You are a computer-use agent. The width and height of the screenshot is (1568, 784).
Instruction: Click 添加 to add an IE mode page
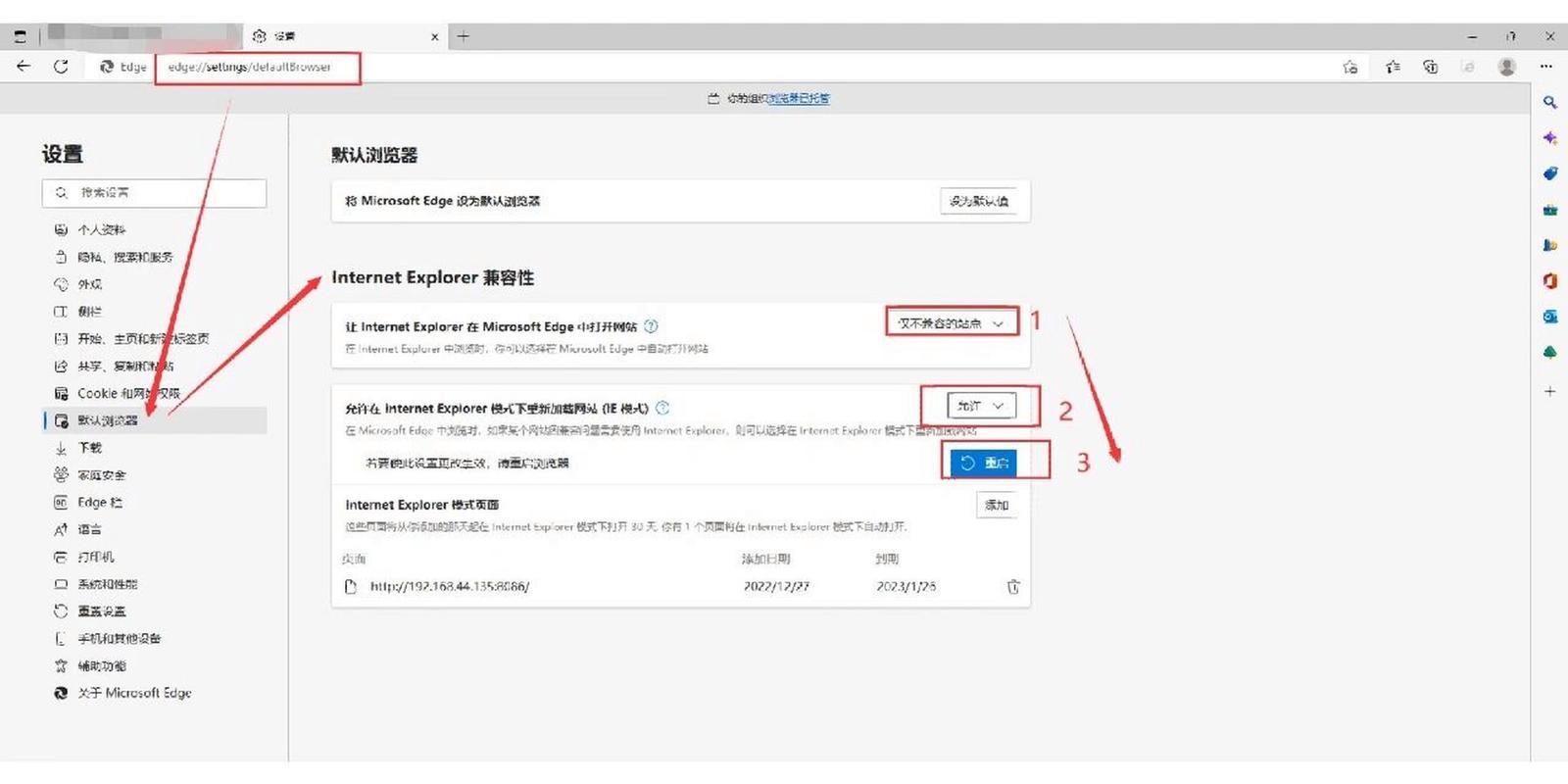pos(997,505)
